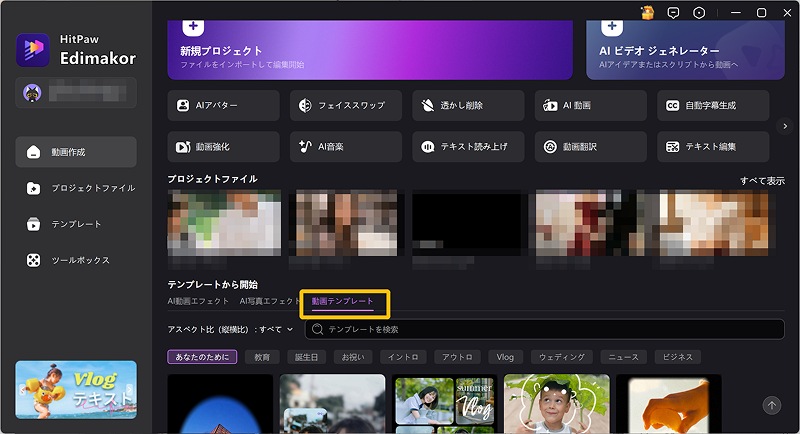Select the あなたのために category chip
800x434 pixels.
pos(202,357)
